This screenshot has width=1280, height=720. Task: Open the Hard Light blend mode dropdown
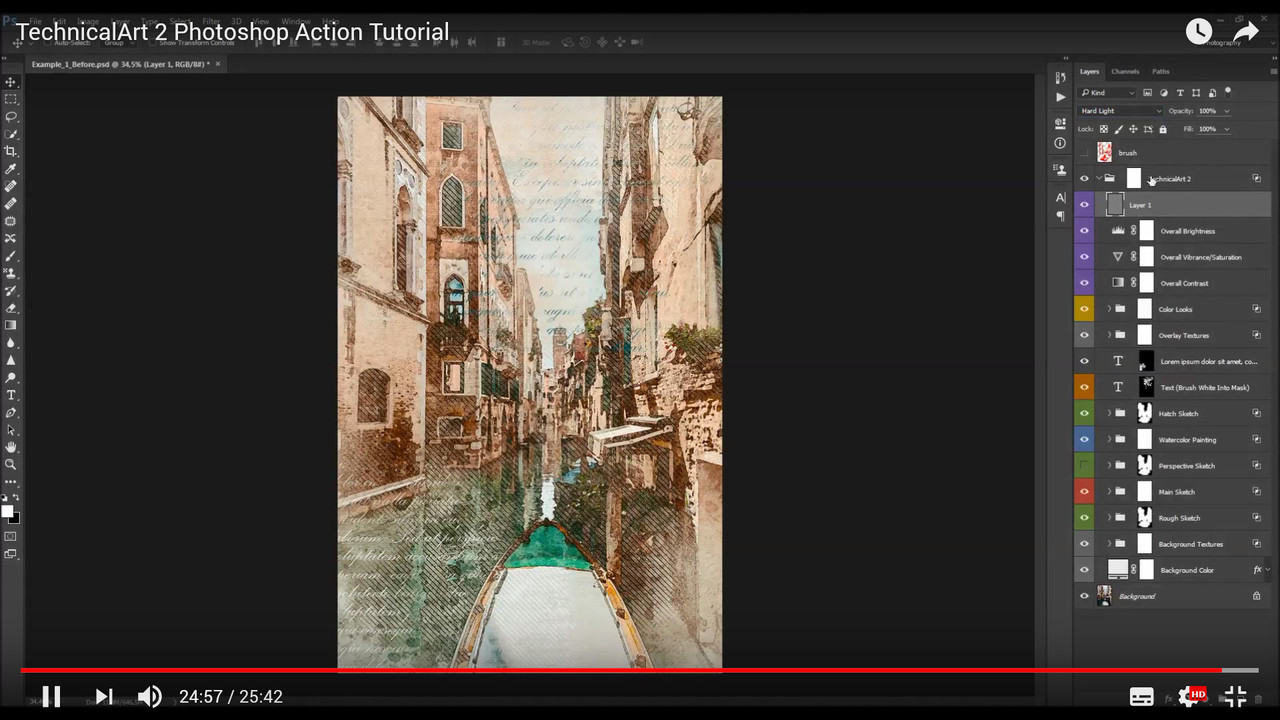tap(1121, 111)
